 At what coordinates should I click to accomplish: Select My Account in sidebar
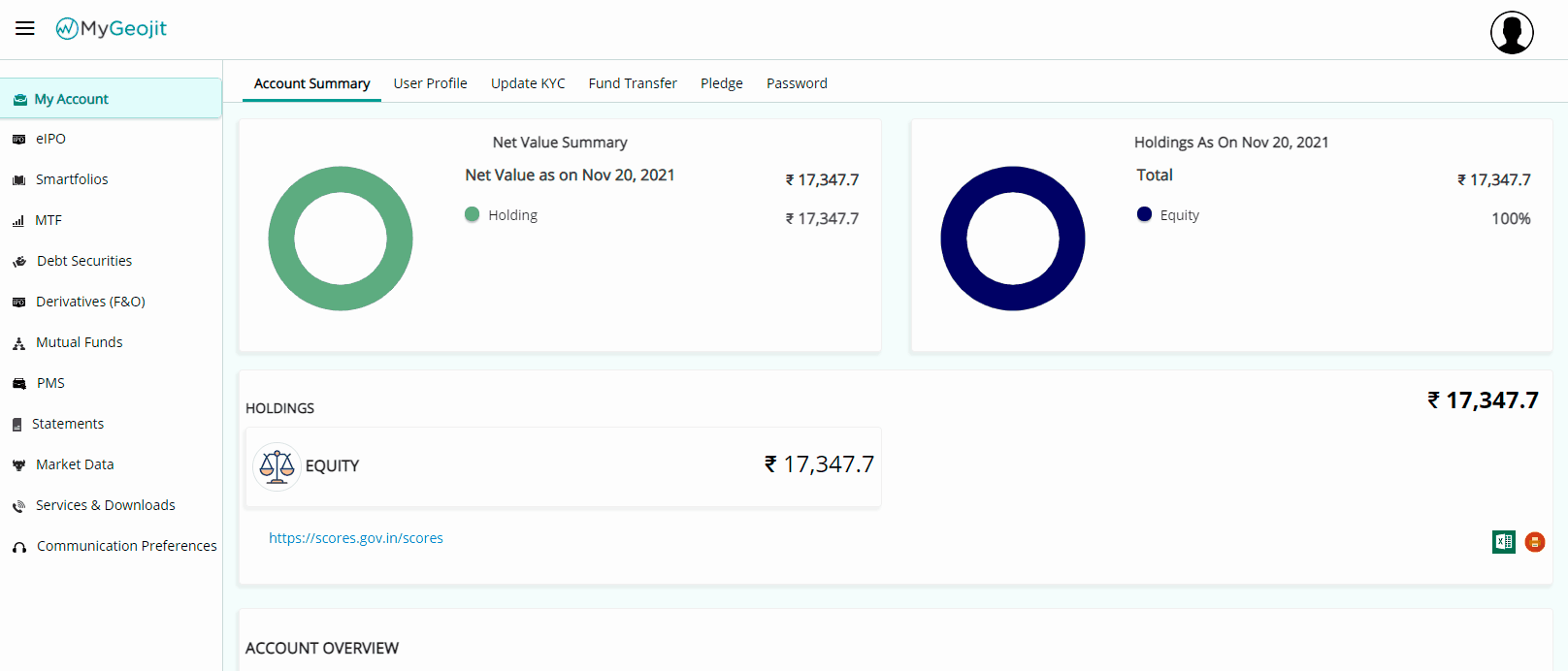tap(111, 99)
